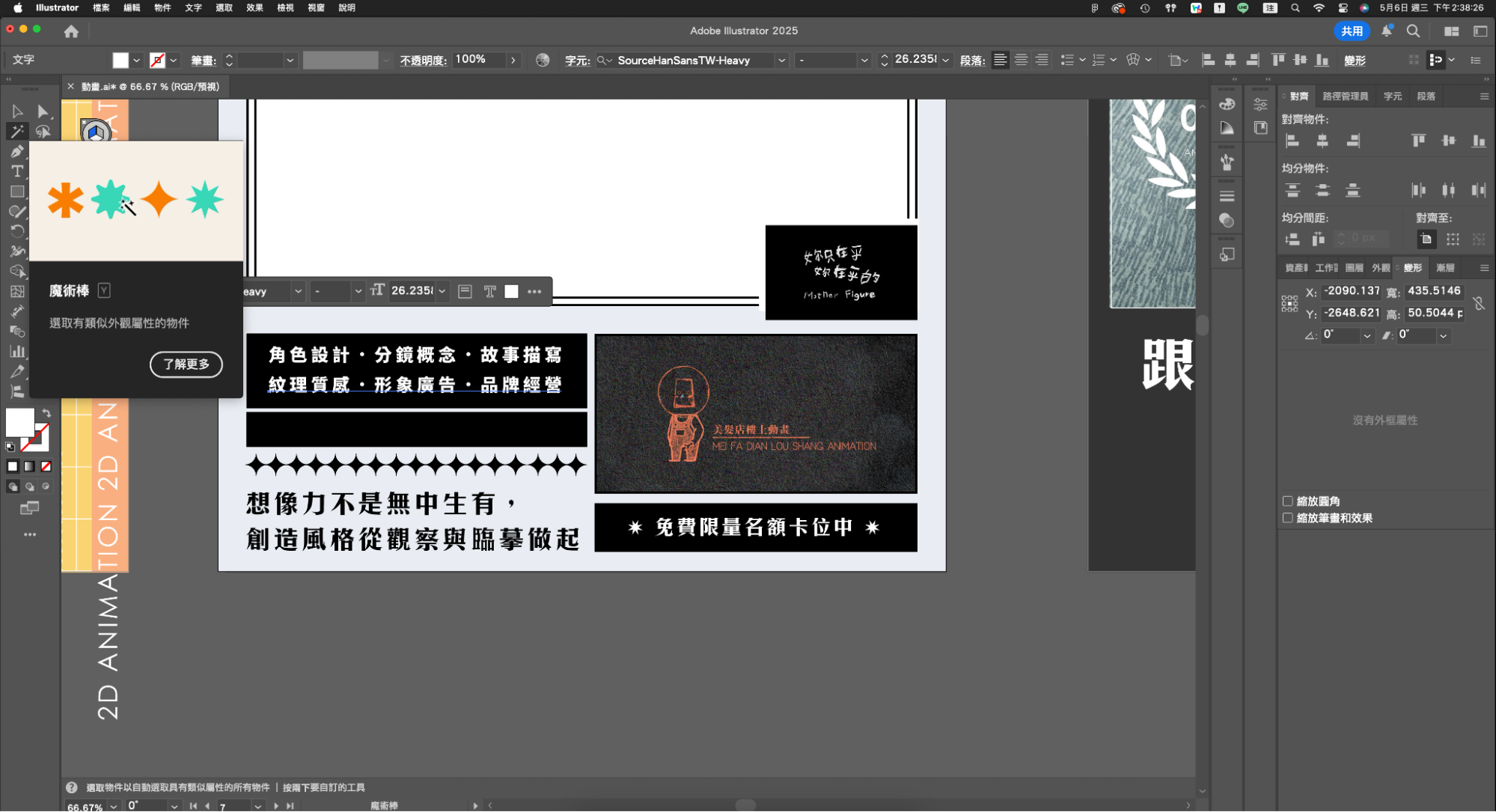Open the 檔案 menu
1496x812 pixels.
[101, 7]
